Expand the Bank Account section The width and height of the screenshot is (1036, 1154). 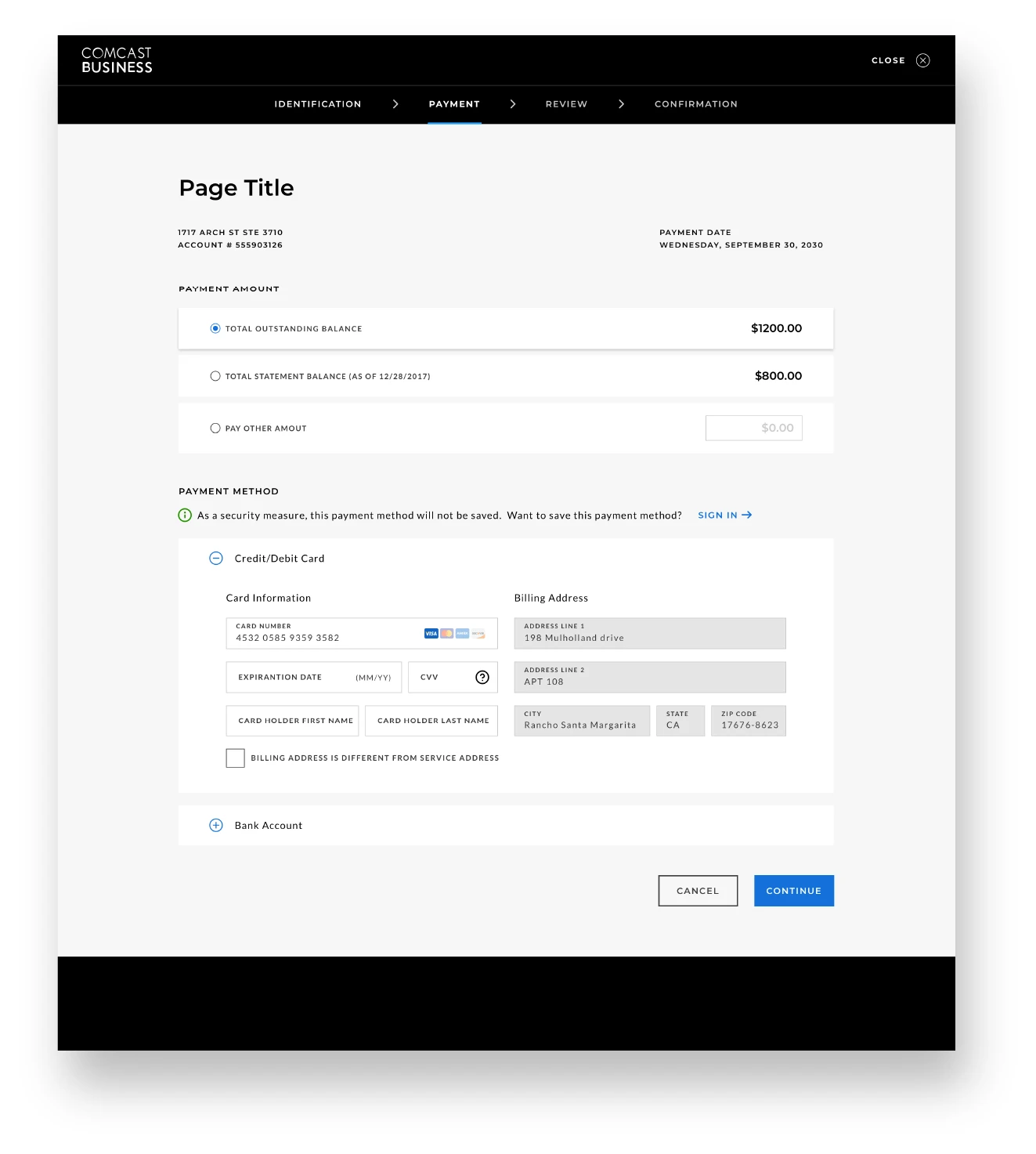(x=216, y=826)
